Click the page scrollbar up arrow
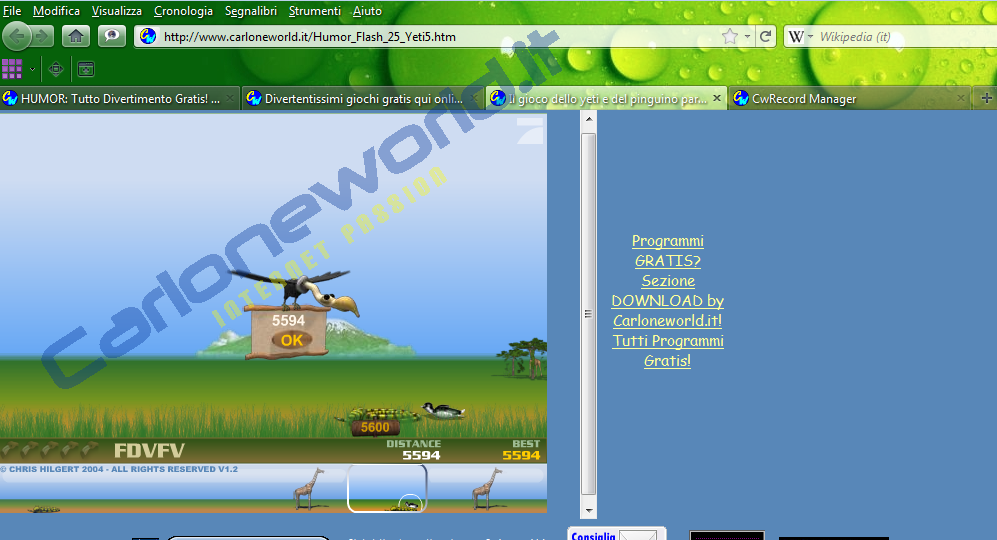 pos(589,119)
